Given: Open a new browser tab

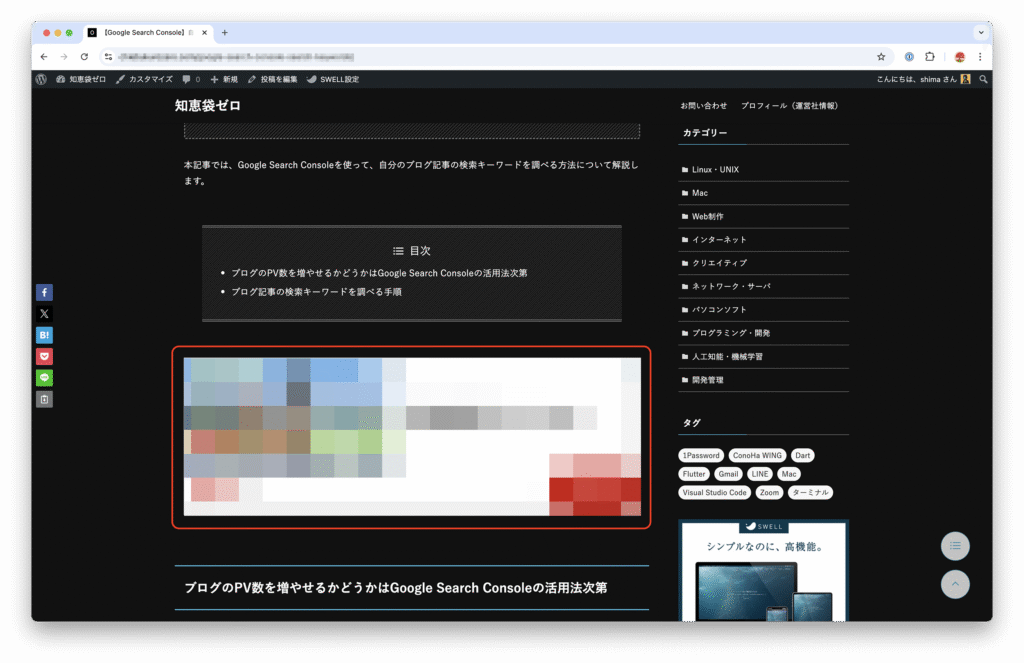Looking at the screenshot, I should click(225, 33).
